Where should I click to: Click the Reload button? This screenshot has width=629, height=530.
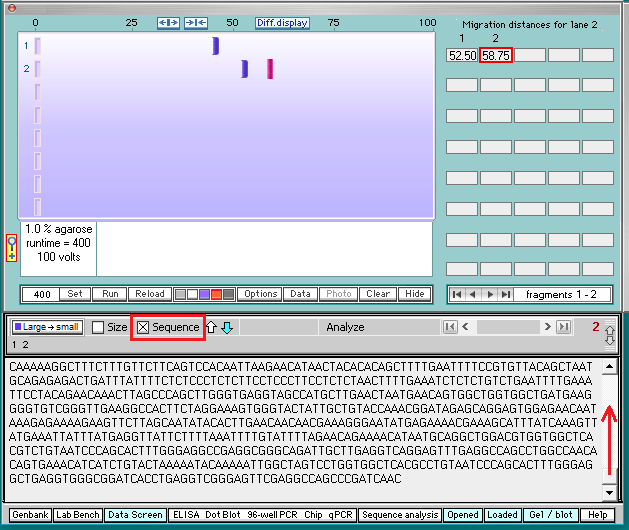click(149, 294)
